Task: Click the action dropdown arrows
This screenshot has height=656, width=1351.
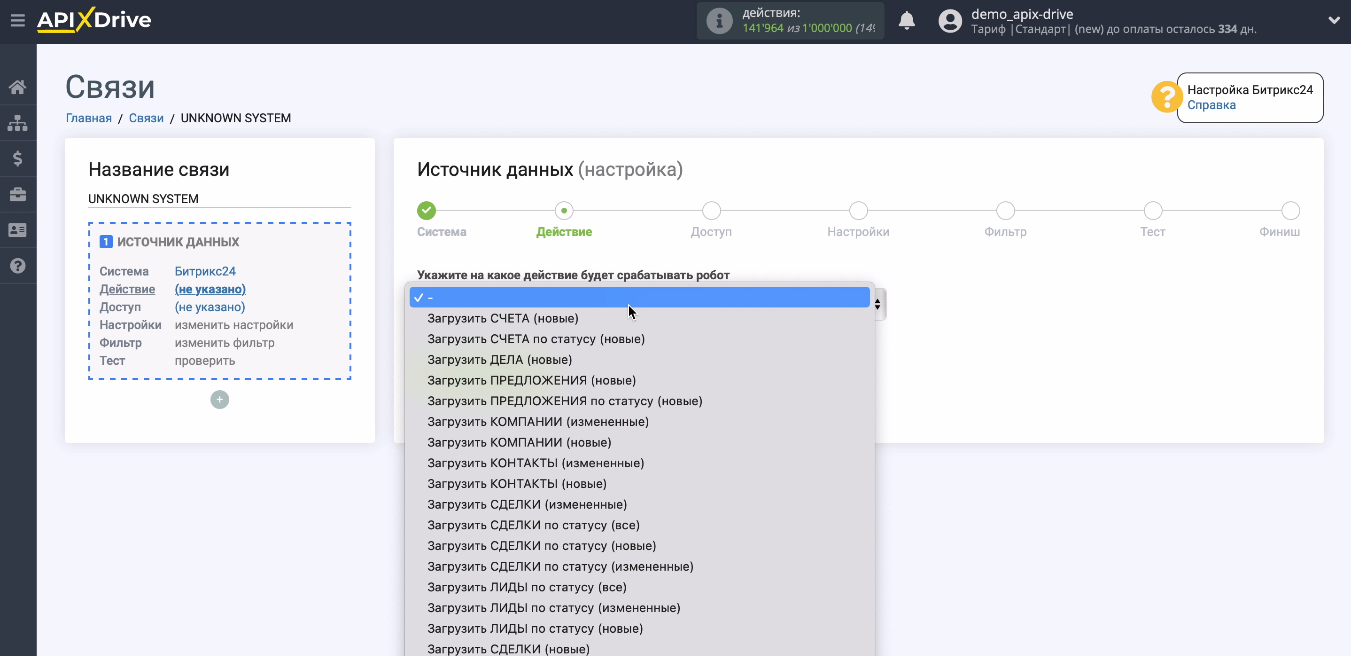Action: pos(878,304)
